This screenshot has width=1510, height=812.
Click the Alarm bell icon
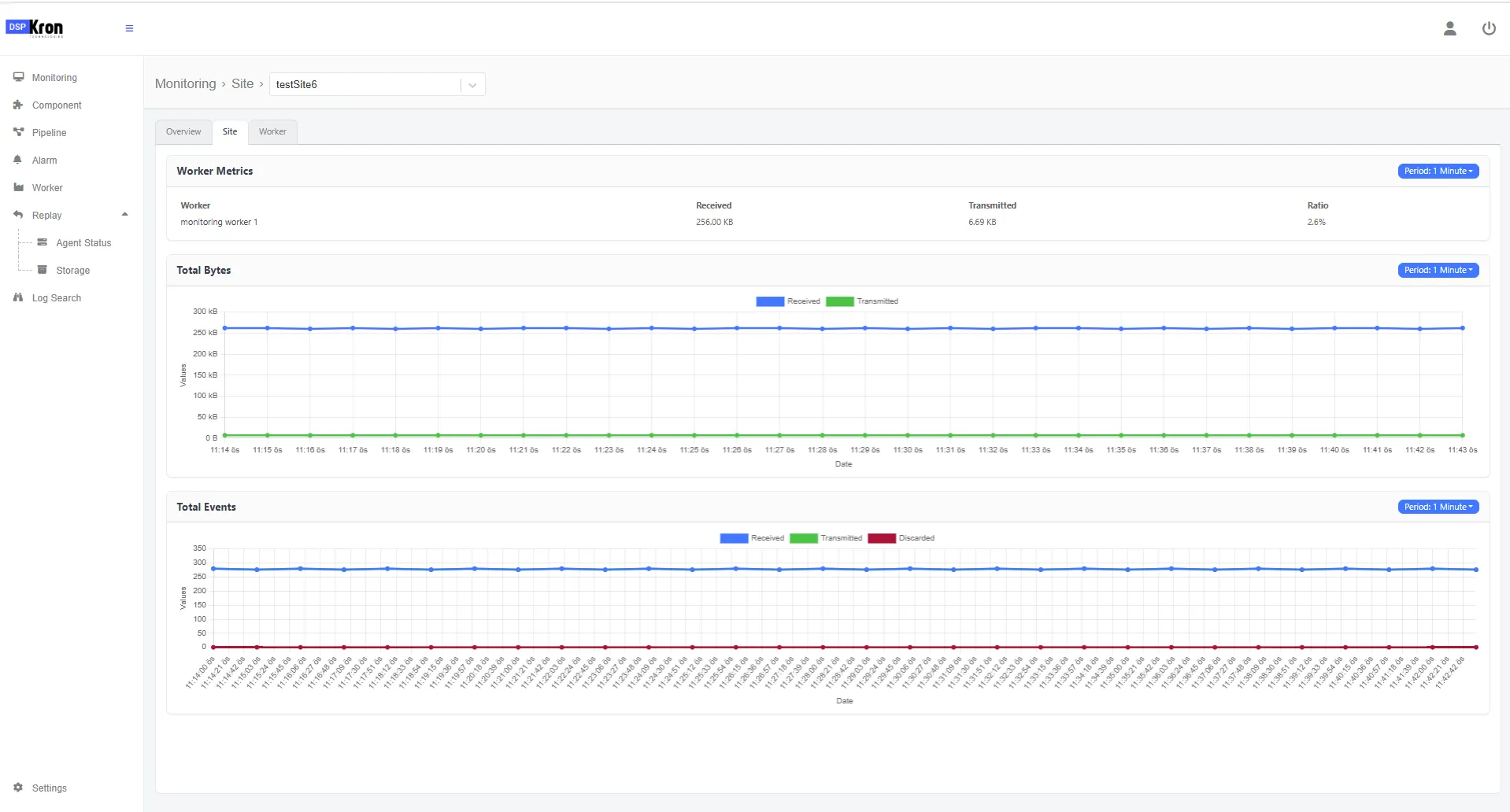pyautogui.click(x=18, y=160)
